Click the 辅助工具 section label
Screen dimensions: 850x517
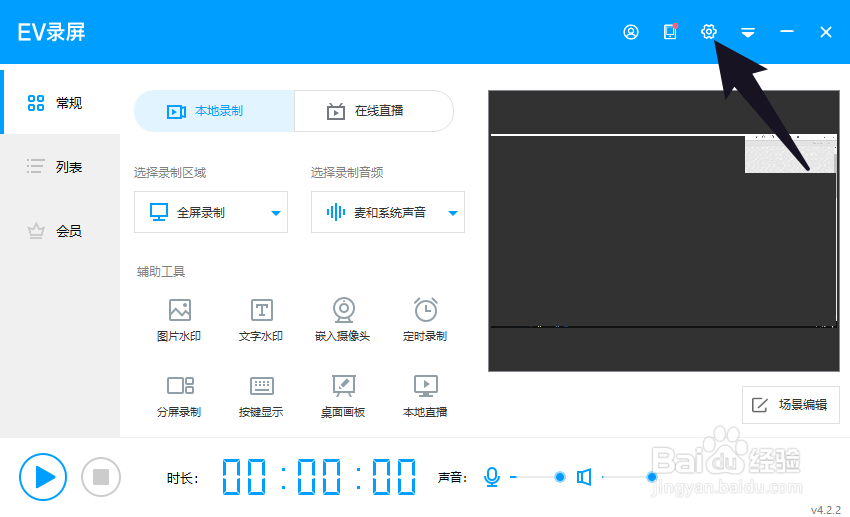pos(160,272)
